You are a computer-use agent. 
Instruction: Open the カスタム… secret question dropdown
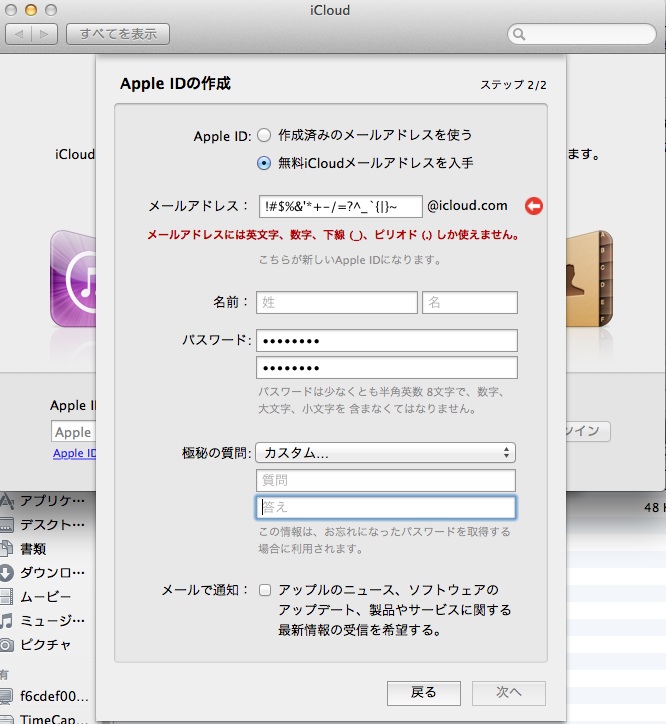click(385, 453)
